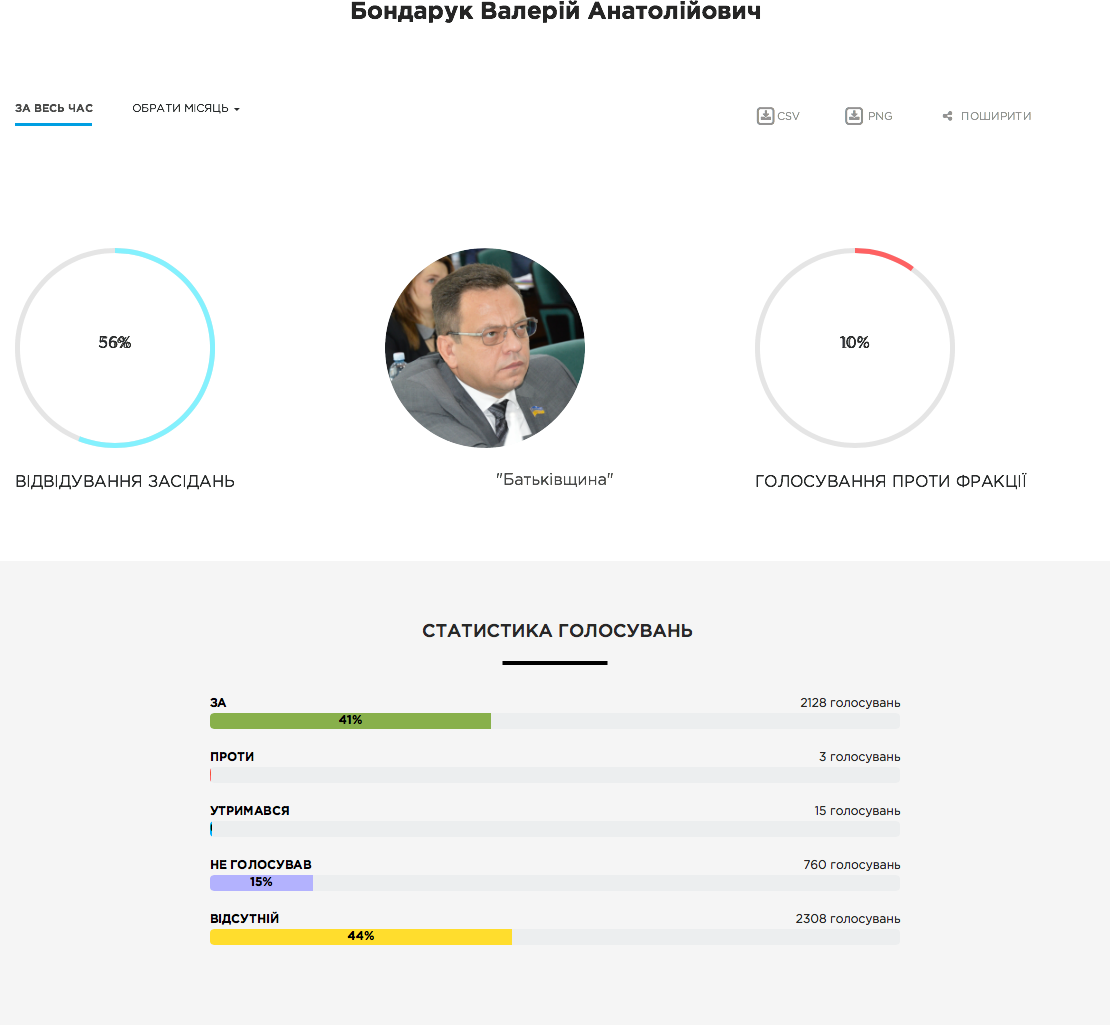Click the ВІДВІДУВАННЯ ЗАСІДАНЬ label
This screenshot has width=1110, height=1025.
click(x=125, y=481)
